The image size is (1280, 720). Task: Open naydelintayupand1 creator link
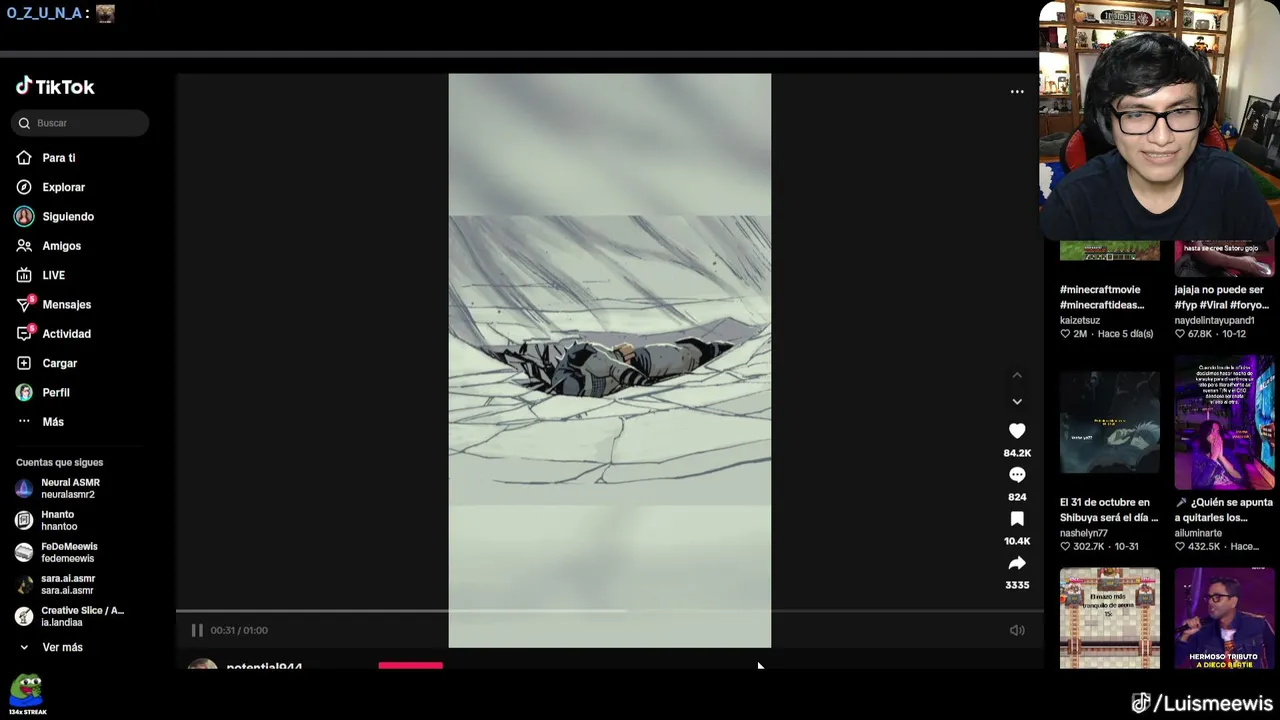[1214, 320]
